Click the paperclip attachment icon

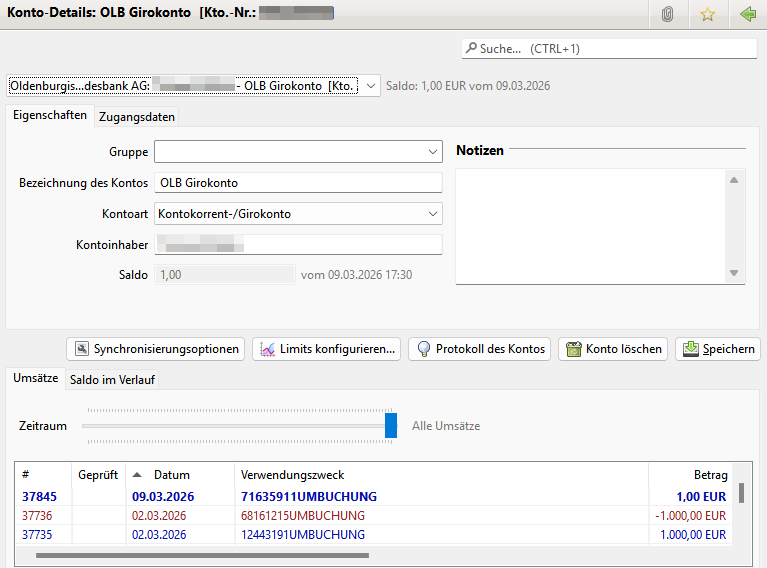click(x=668, y=15)
